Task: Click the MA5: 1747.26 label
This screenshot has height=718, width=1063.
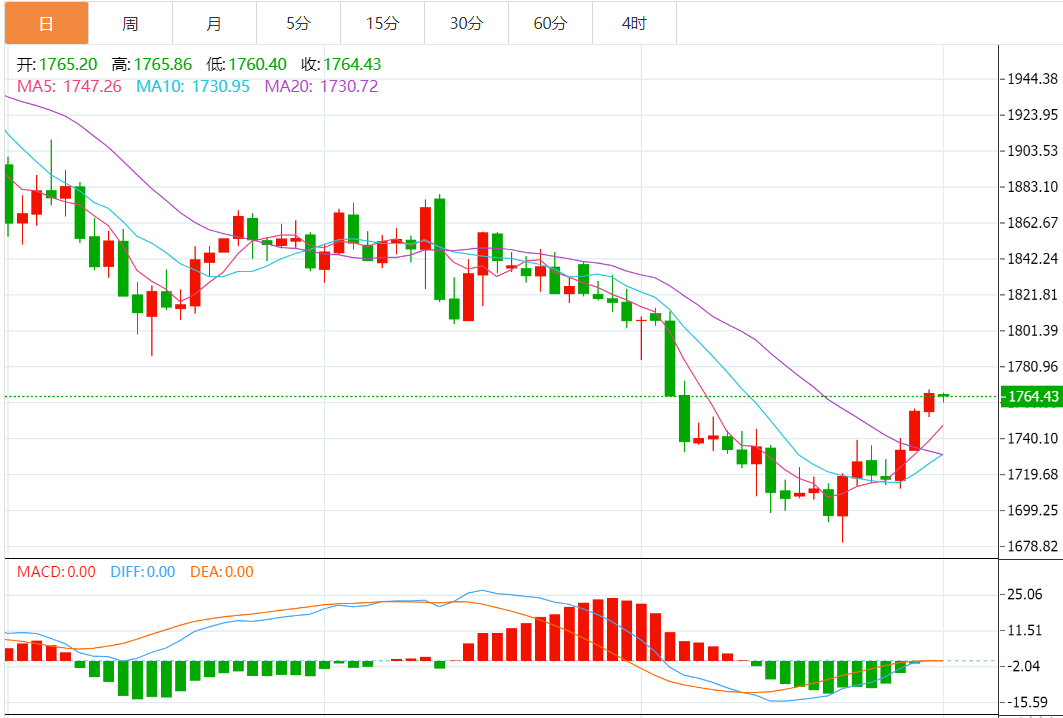Action: (x=69, y=86)
